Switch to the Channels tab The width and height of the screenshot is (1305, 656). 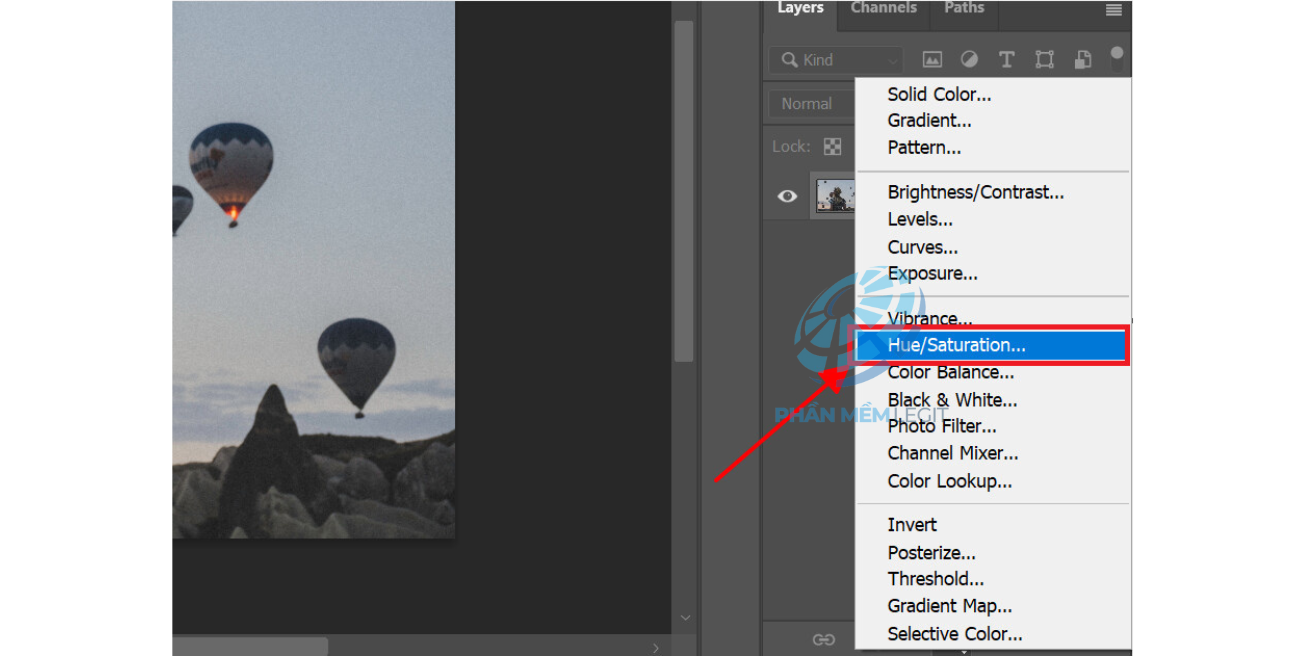[884, 9]
